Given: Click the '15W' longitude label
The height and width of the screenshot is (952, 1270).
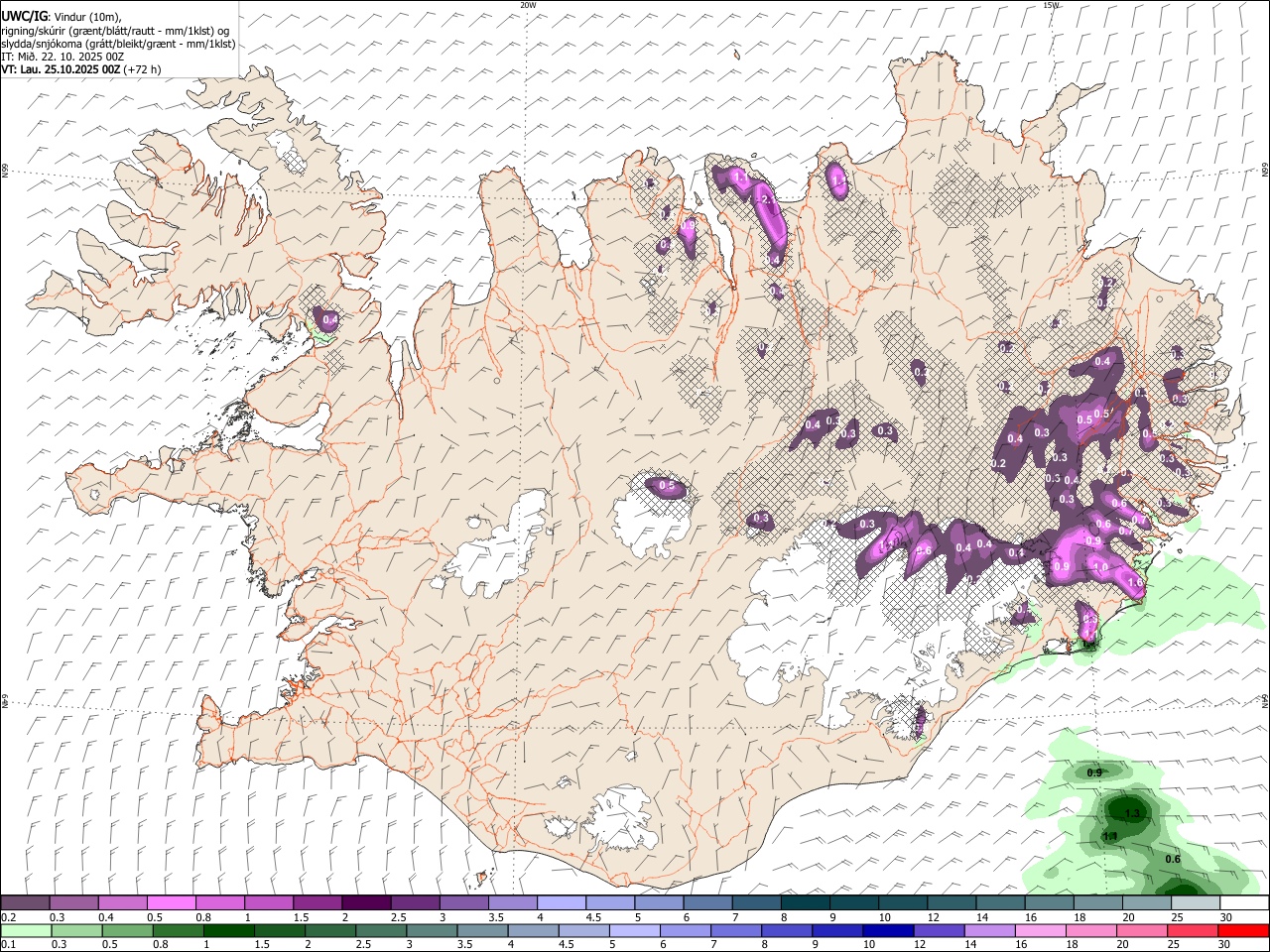Looking at the screenshot, I should [x=1051, y=5].
